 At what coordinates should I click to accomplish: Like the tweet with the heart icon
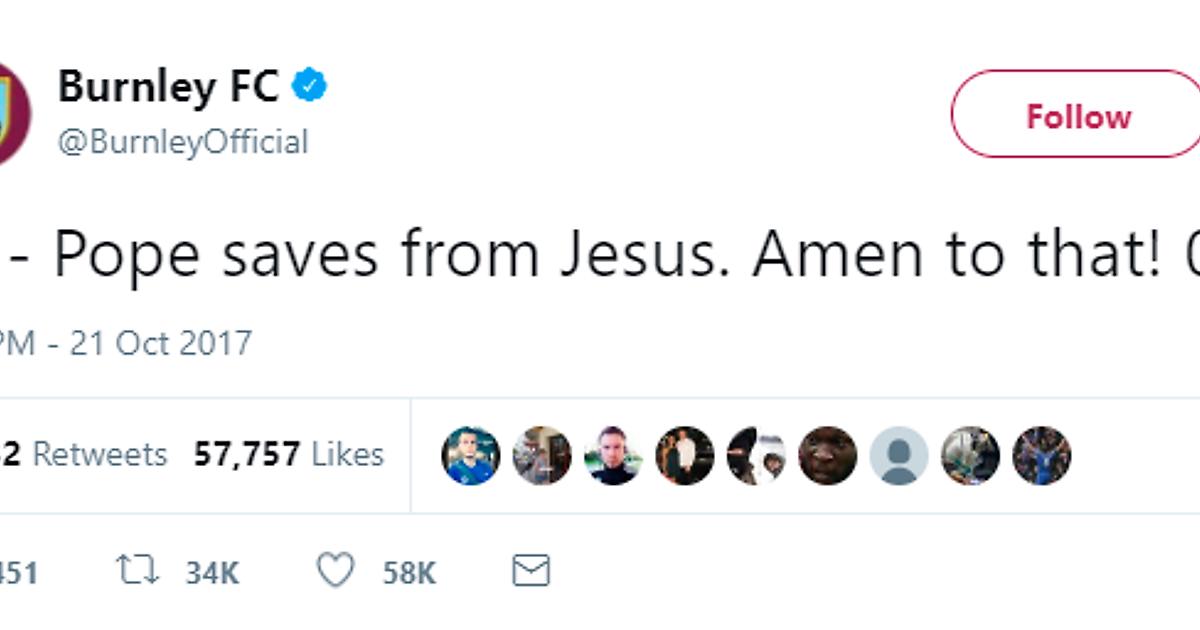(x=335, y=571)
